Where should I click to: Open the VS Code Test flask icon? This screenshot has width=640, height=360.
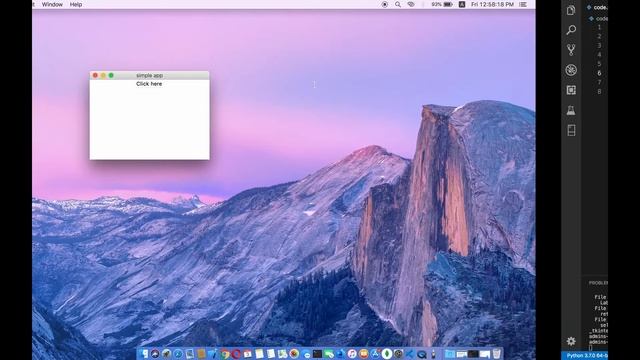[571, 110]
